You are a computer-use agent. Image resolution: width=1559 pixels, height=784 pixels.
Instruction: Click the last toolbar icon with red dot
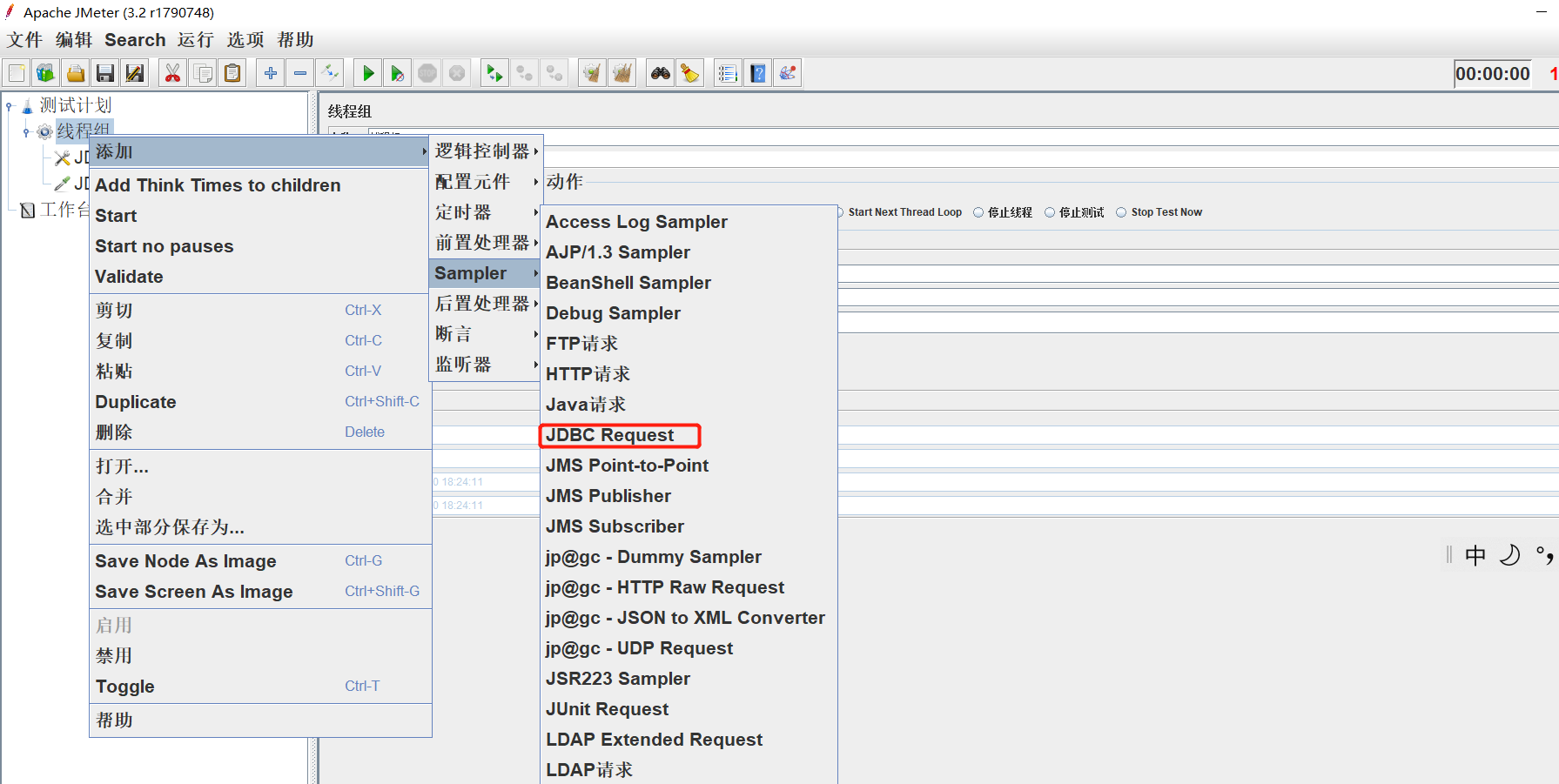(x=788, y=73)
